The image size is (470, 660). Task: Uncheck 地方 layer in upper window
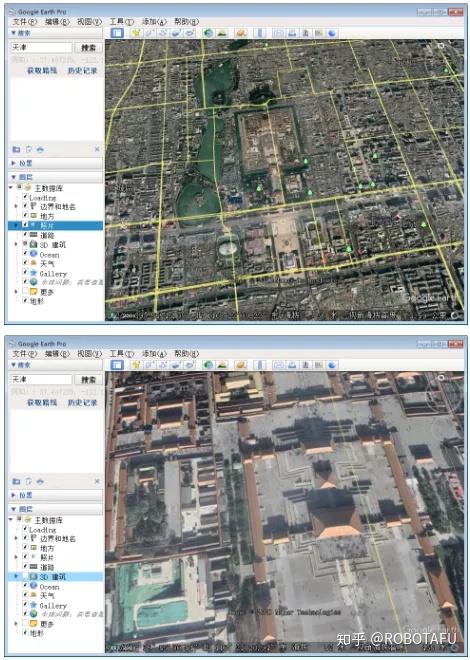pos(25,216)
